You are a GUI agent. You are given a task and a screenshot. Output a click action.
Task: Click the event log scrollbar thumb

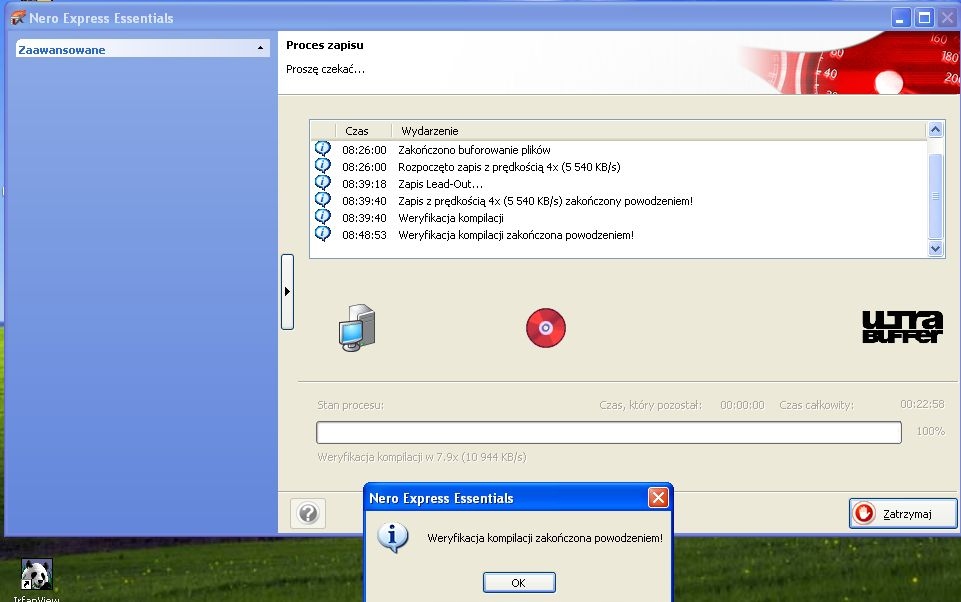(935, 196)
